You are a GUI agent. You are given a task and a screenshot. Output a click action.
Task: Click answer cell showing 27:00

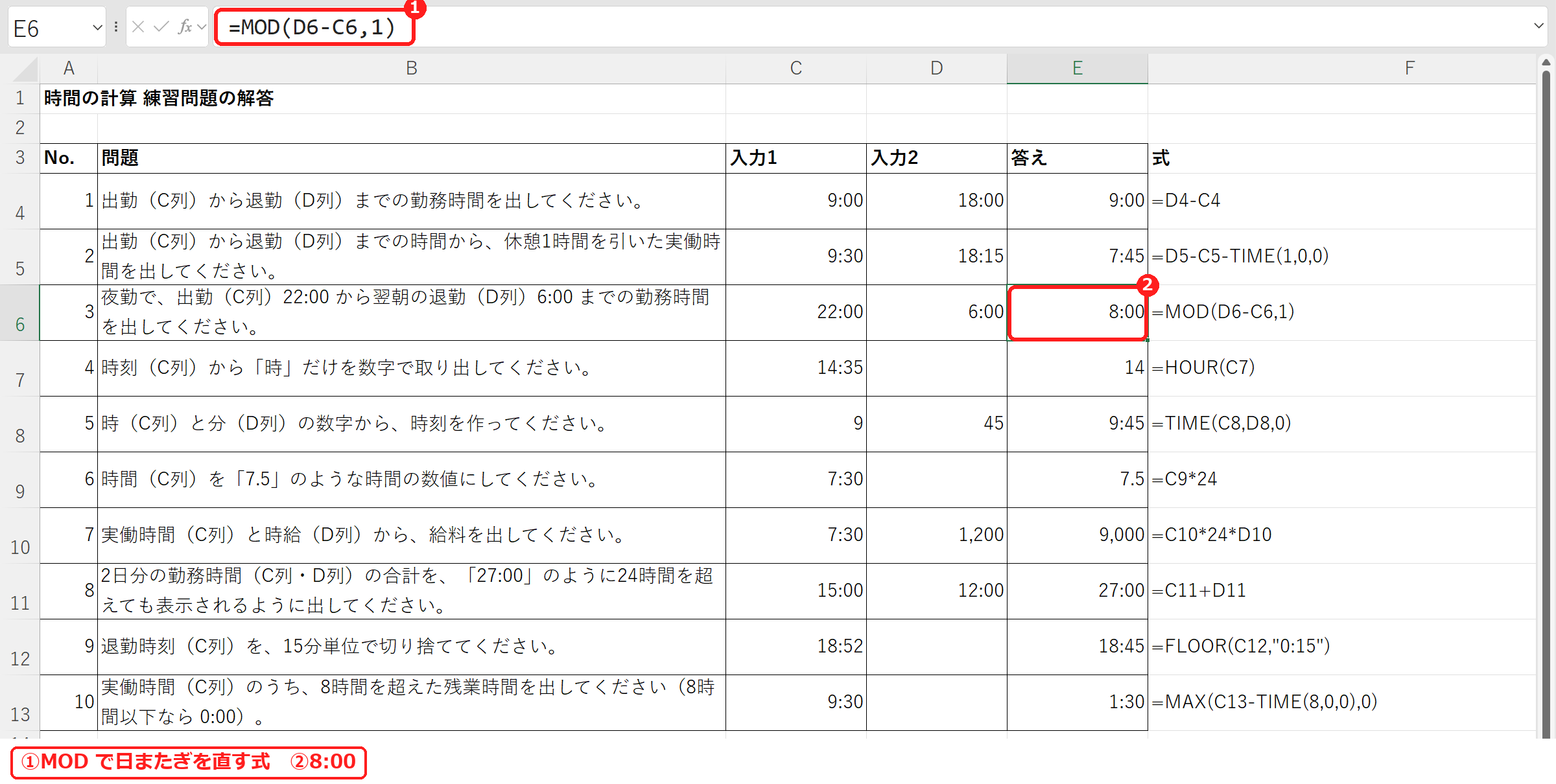tap(1078, 591)
